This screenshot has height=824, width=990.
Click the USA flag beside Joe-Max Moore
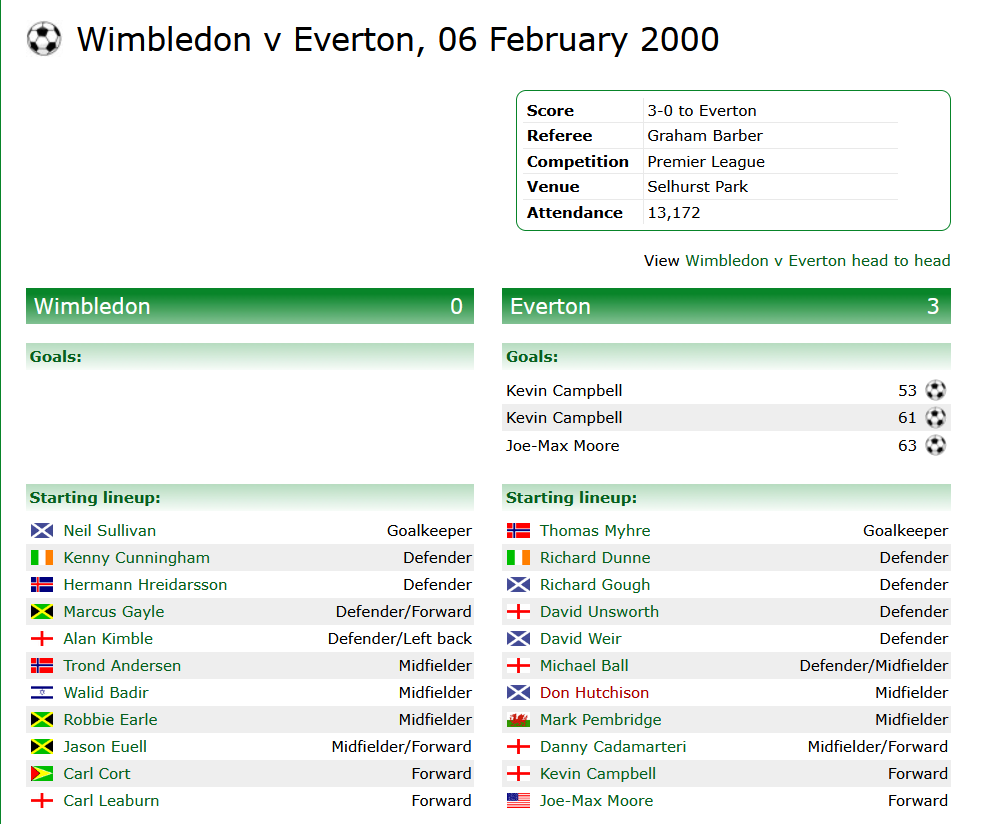pyautogui.click(x=518, y=801)
